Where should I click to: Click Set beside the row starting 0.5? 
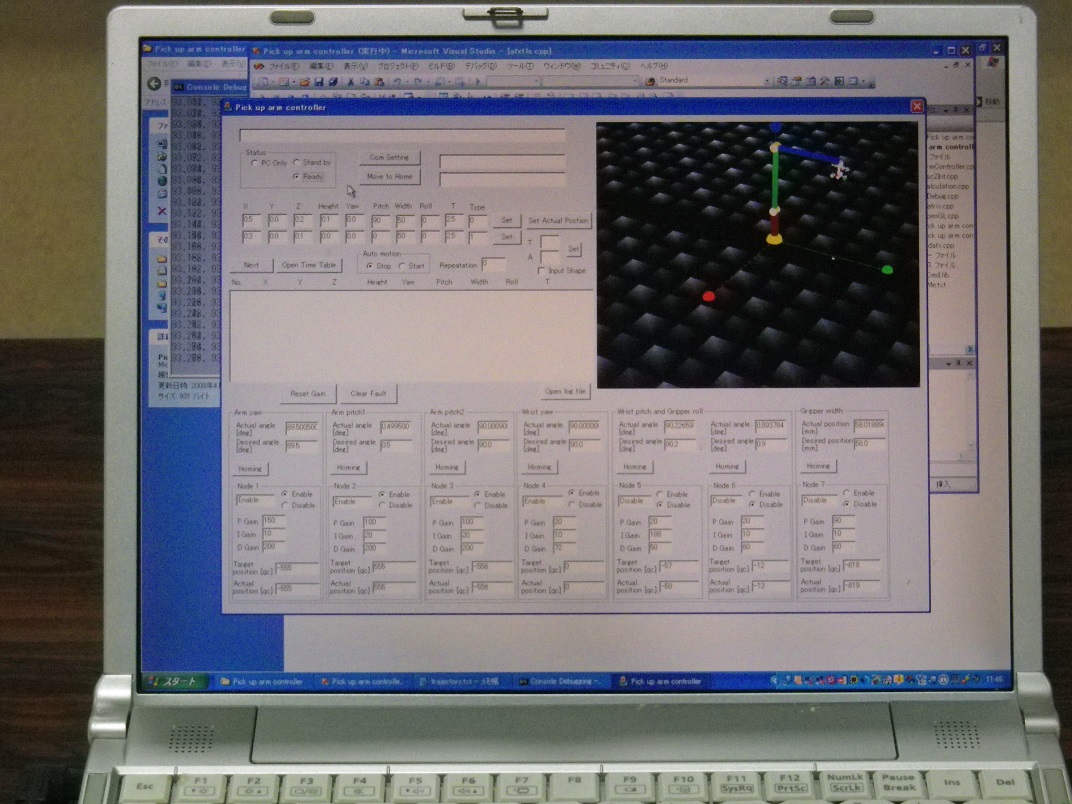[507, 221]
